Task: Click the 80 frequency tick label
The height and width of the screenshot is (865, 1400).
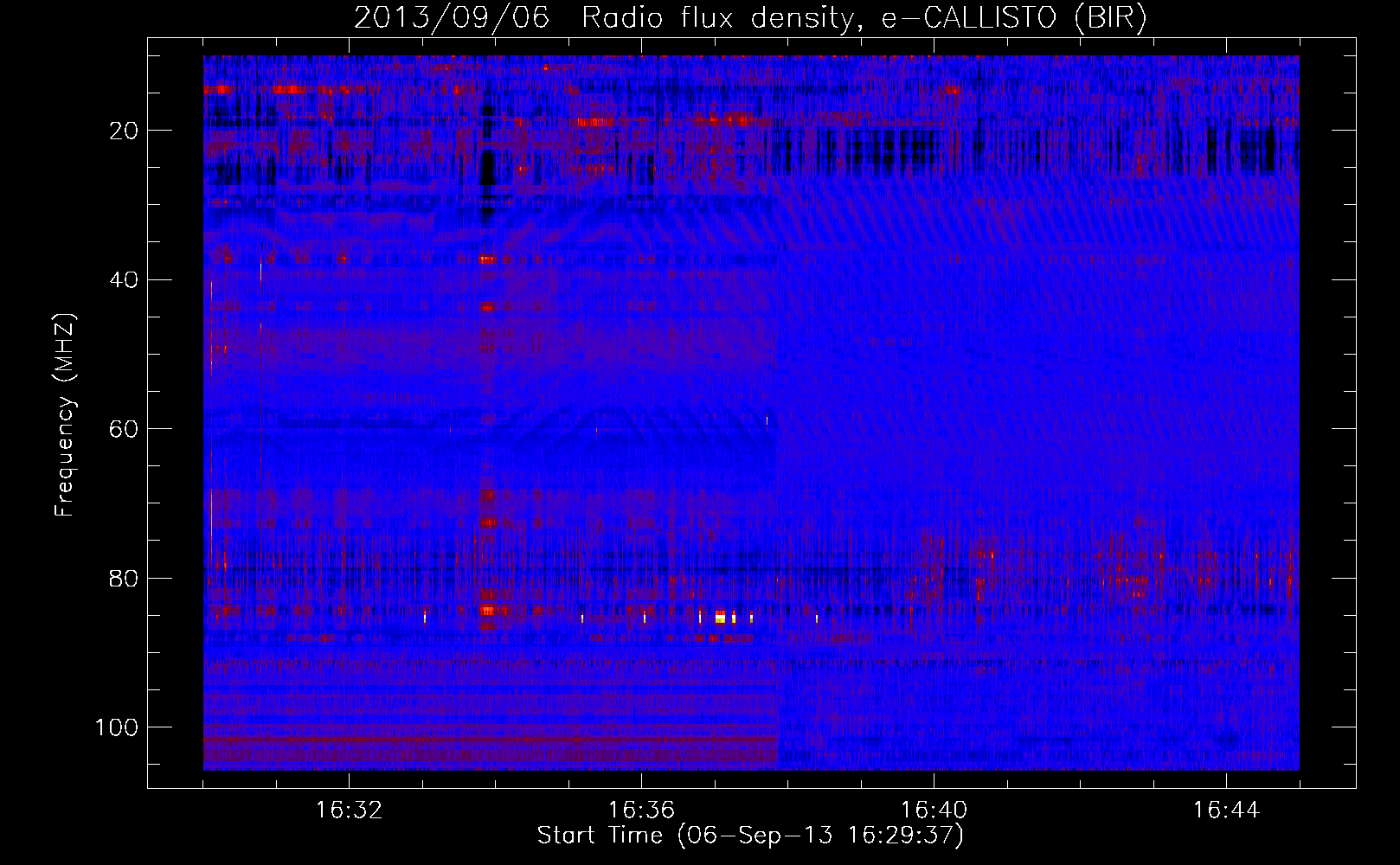Action: (124, 579)
